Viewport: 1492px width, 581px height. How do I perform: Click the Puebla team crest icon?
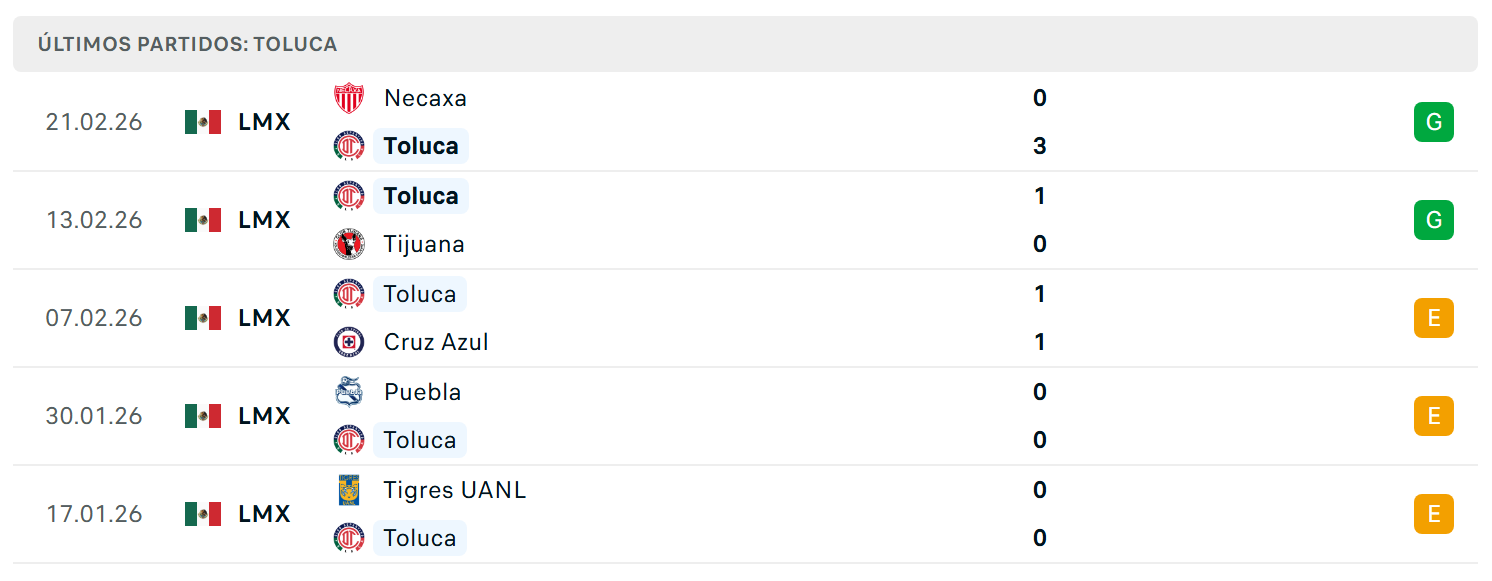pos(349,392)
